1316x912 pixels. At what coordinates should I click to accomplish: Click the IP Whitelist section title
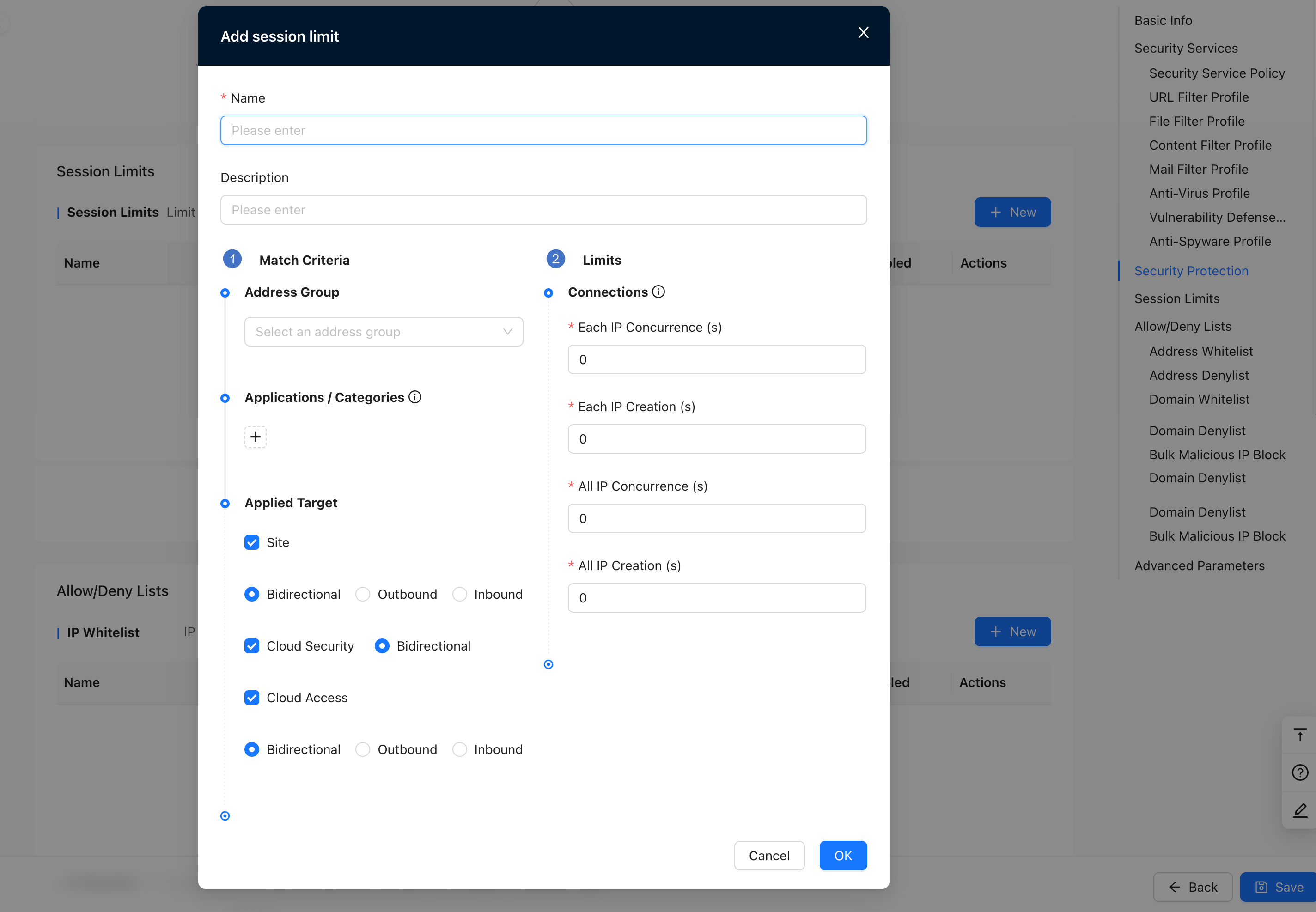click(103, 632)
